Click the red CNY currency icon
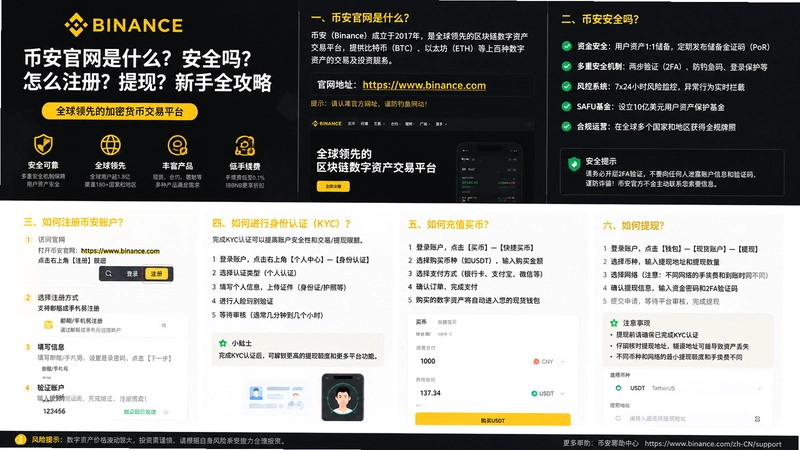Image resolution: width=800 pixels, height=450 pixels. point(536,361)
